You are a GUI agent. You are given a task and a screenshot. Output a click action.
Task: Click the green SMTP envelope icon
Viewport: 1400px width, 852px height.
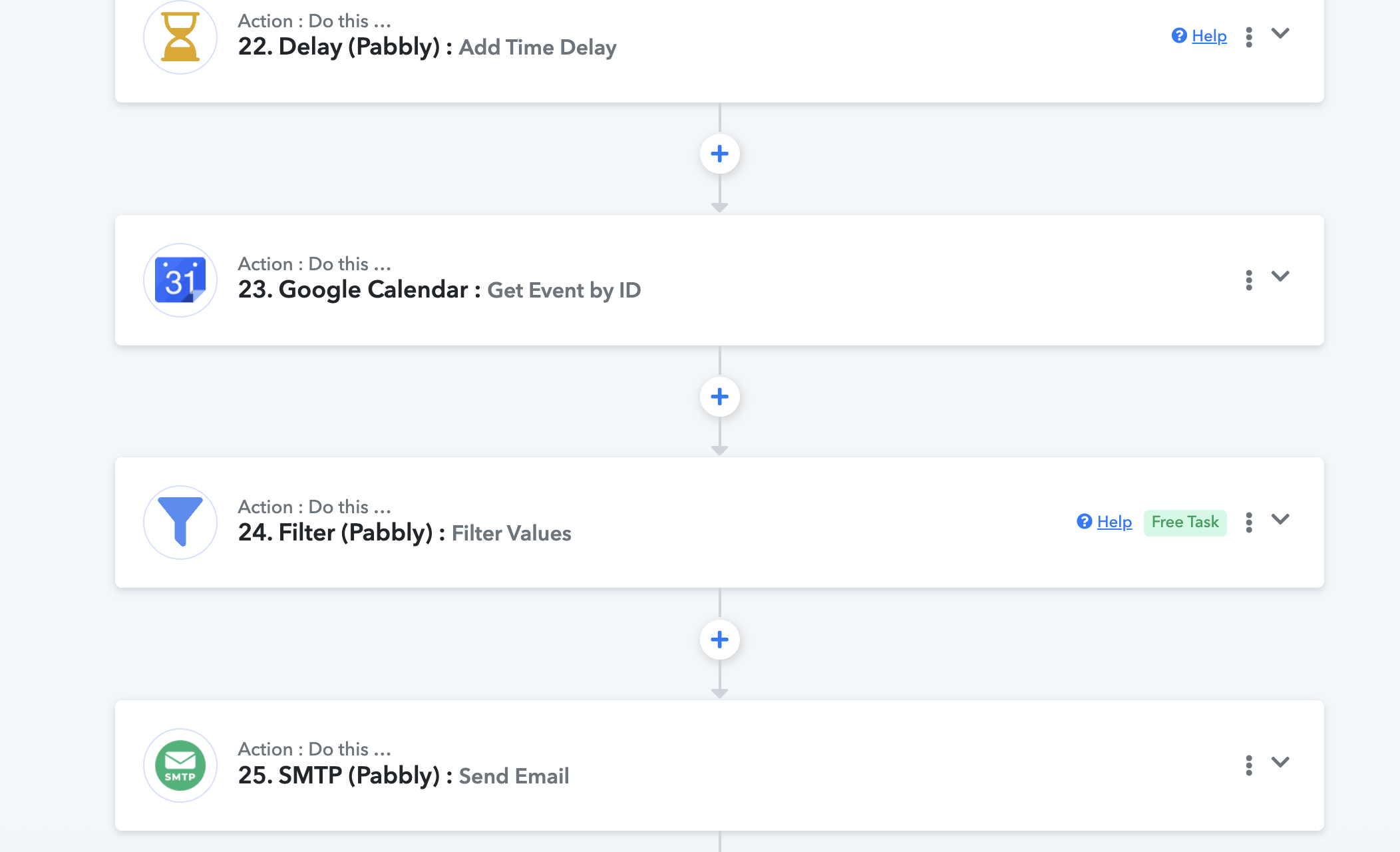[x=180, y=765]
